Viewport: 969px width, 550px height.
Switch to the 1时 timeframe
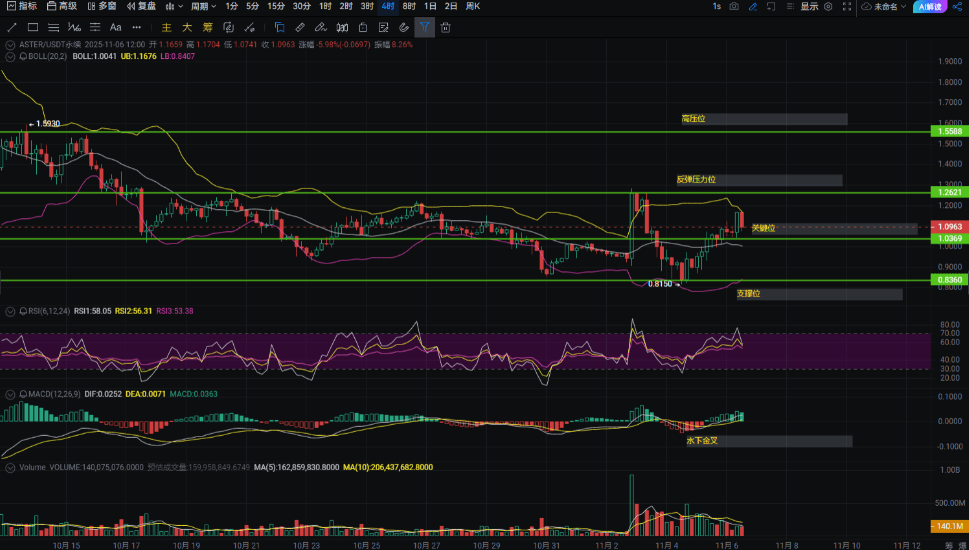pos(325,6)
